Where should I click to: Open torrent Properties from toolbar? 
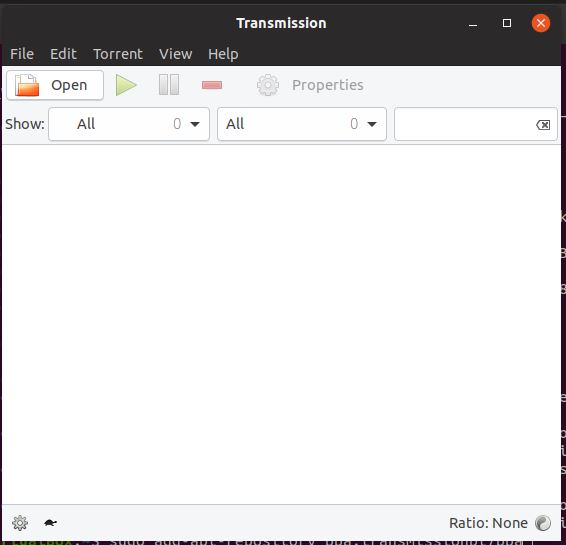pyautogui.click(x=310, y=85)
